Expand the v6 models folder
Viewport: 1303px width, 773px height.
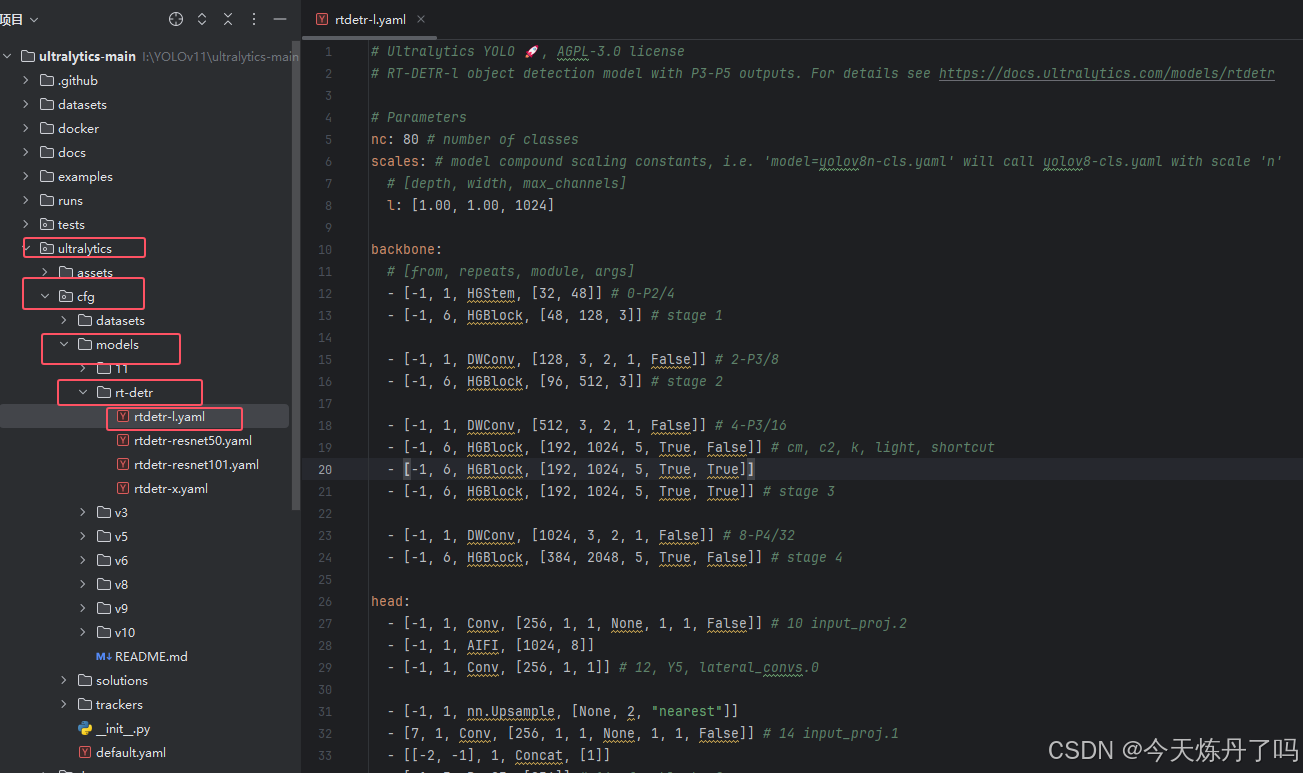[x=84, y=560]
